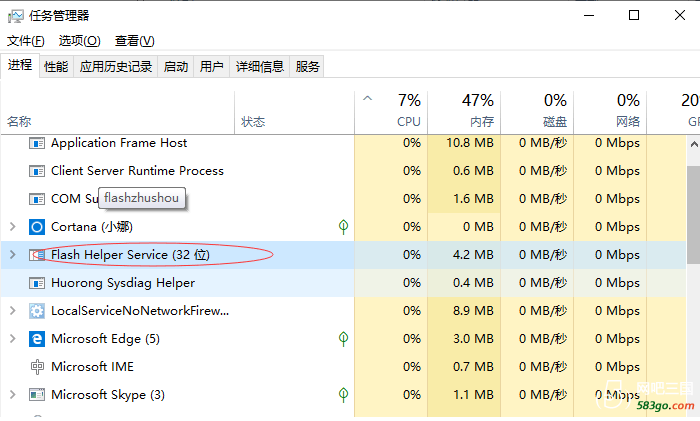Image resolution: width=700 pixels, height=421 pixels.
Task: Expand the Microsoft Skype (3) group
Action: coord(13,395)
